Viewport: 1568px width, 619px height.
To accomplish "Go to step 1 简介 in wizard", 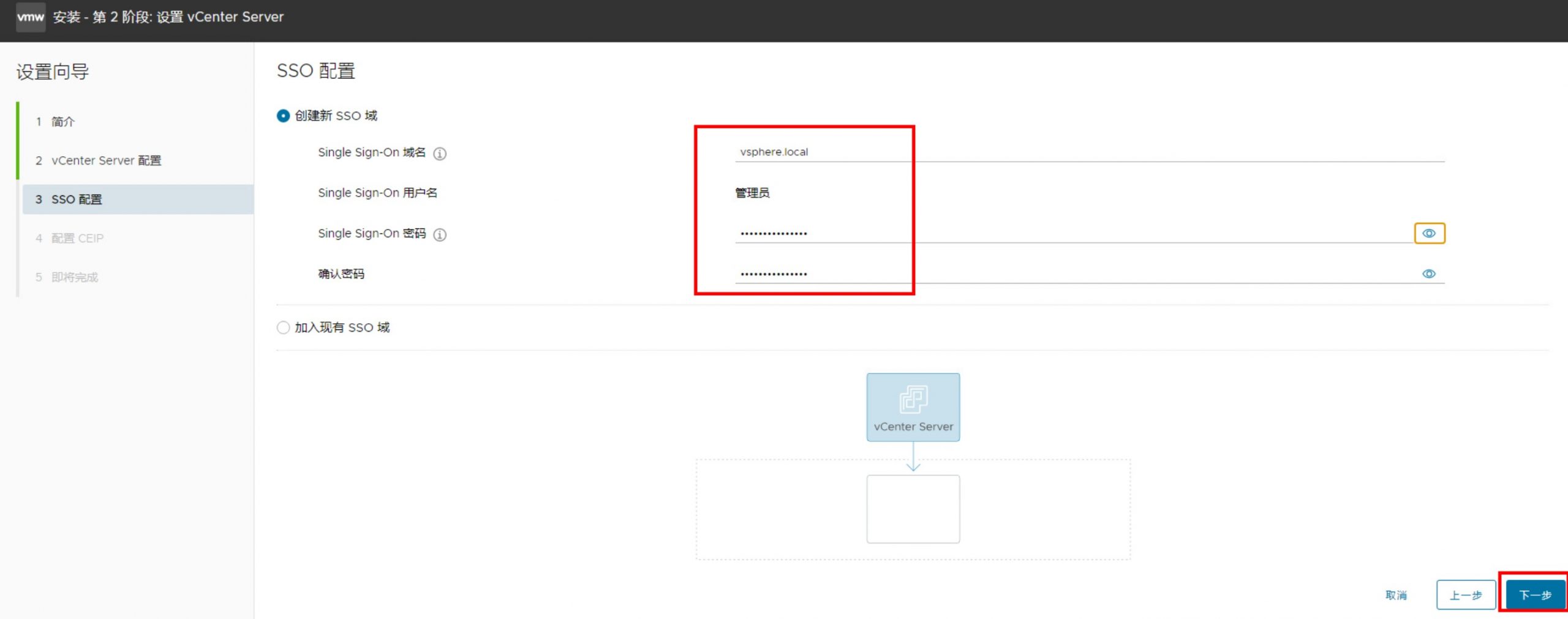I will (62, 122).
